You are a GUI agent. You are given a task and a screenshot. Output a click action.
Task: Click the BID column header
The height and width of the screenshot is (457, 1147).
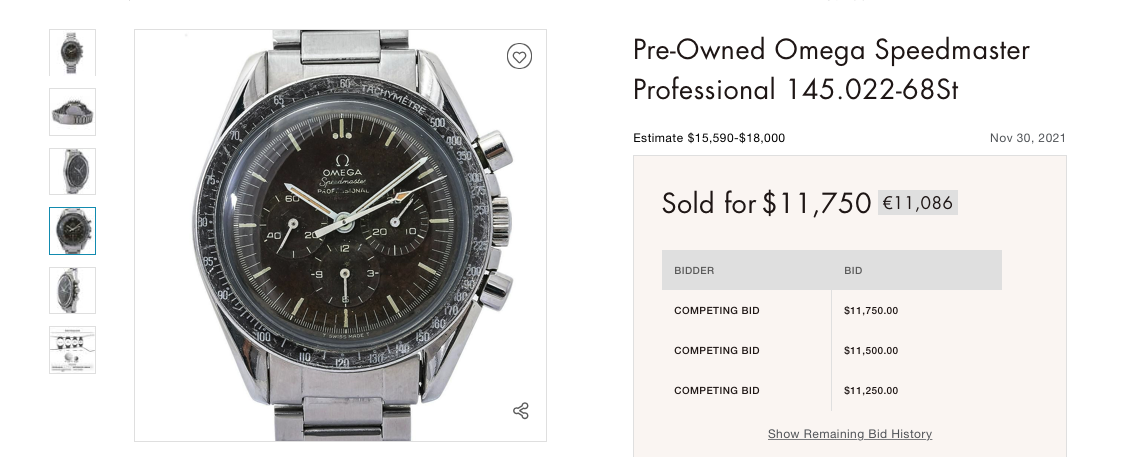pyautogui.click(x=853, y=270)
